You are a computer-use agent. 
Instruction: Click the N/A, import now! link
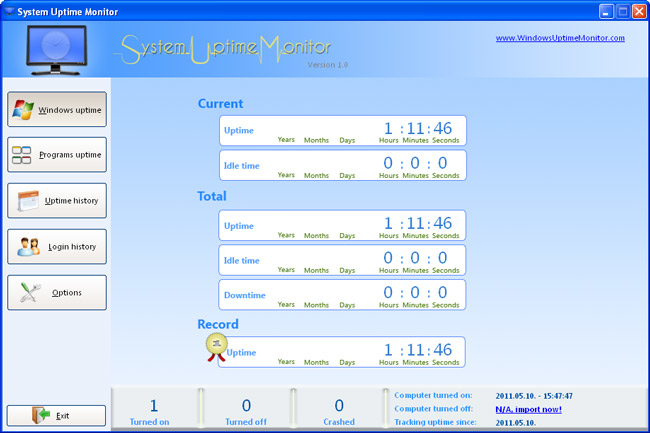[529, 409]
